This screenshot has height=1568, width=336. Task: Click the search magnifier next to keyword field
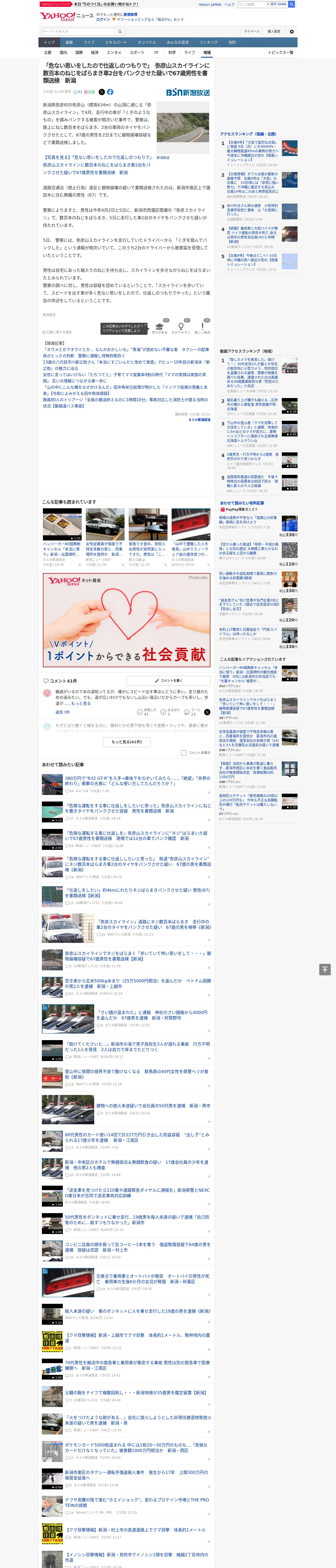pyautogui.click(x=120, y=32)
